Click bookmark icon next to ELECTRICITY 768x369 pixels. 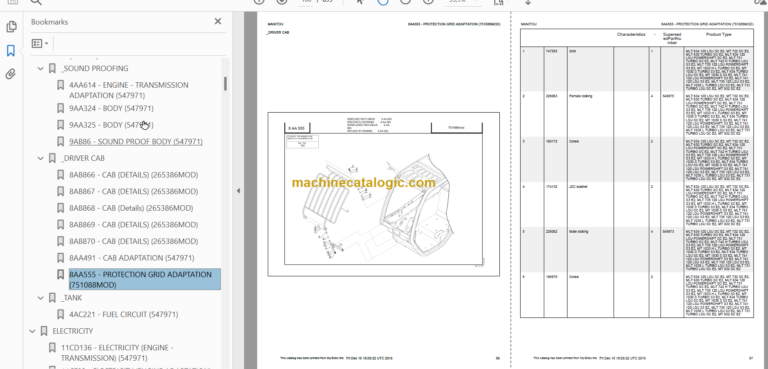(x=44, y=331)
